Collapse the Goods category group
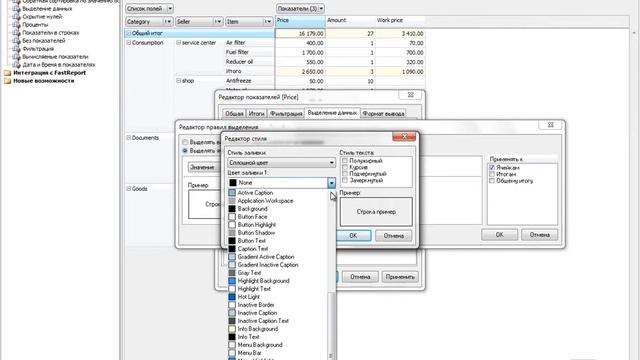640x360 pixels. [x=129, y=189]
